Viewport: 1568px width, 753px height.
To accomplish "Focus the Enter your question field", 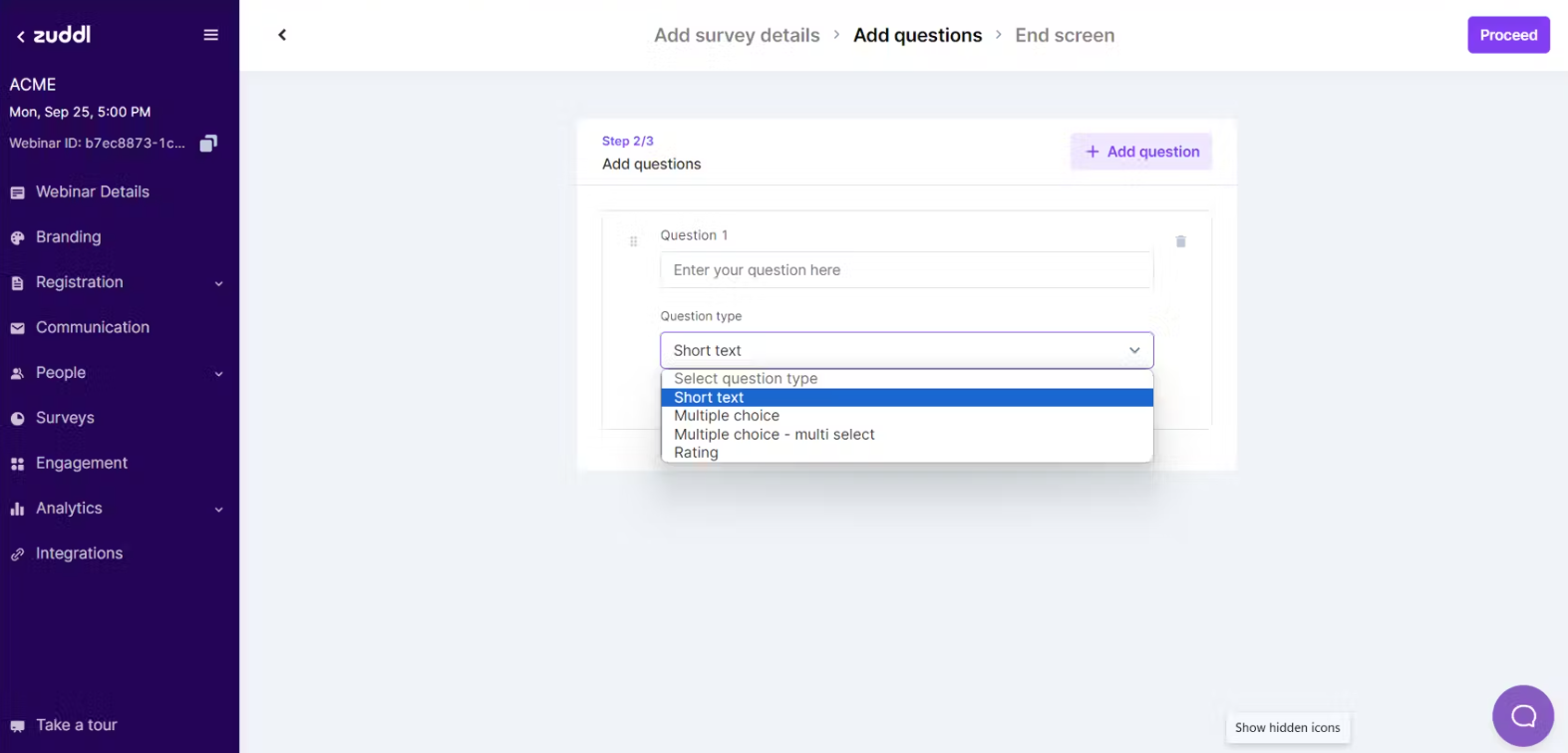I will click(x=906, y=270).
